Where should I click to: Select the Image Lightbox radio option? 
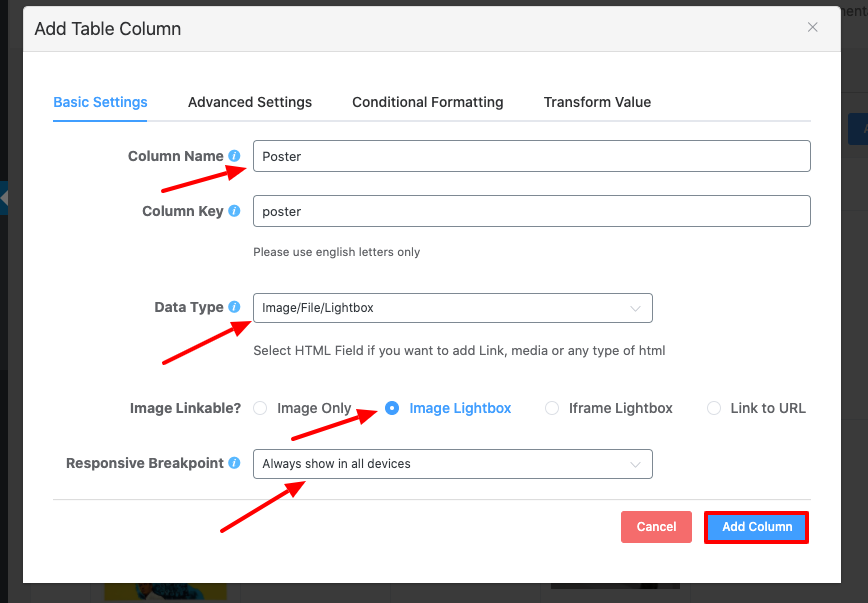(x=392, y=408)
